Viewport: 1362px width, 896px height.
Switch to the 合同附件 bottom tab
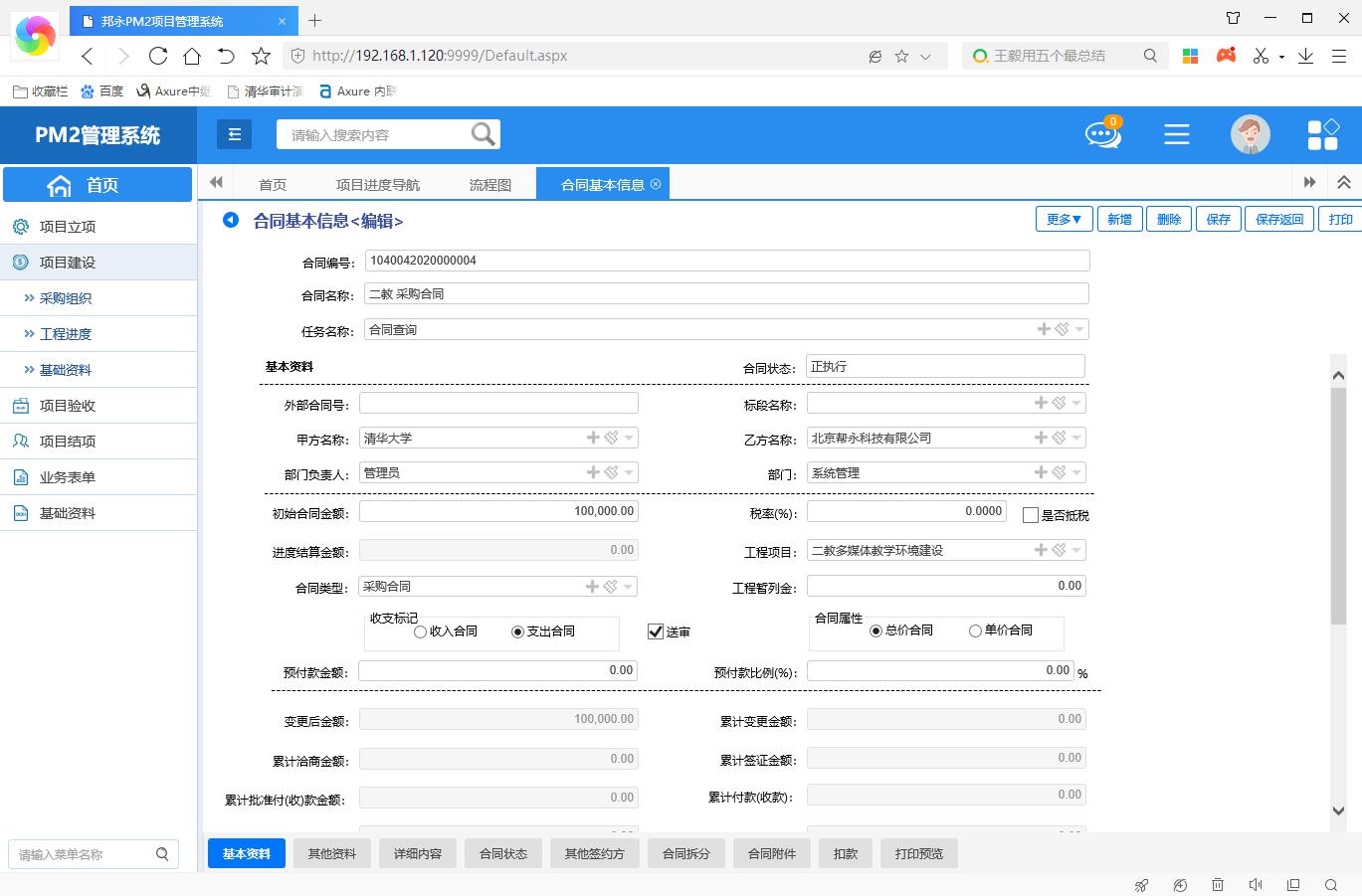(x=772, y=853)
